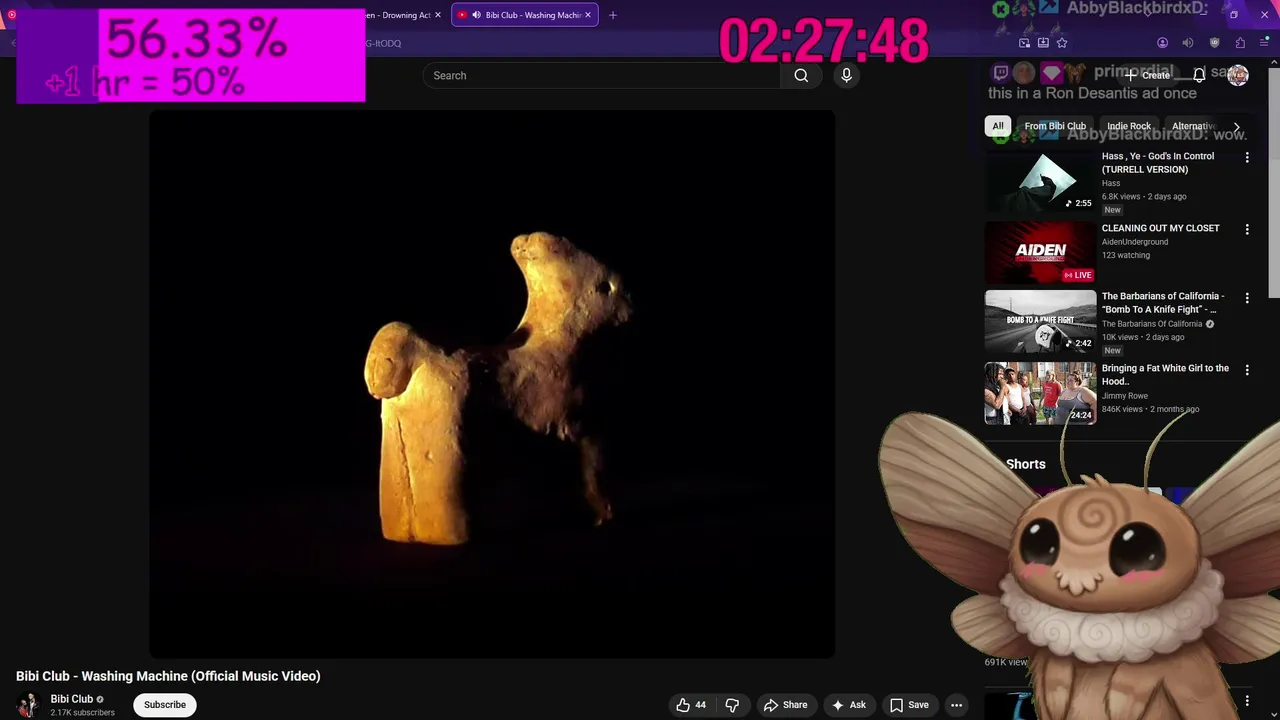The height and width of the screenshot is (720, 1280).
Task: Close the Drowning Act browser tab
Action: click(x=437, y=15)
